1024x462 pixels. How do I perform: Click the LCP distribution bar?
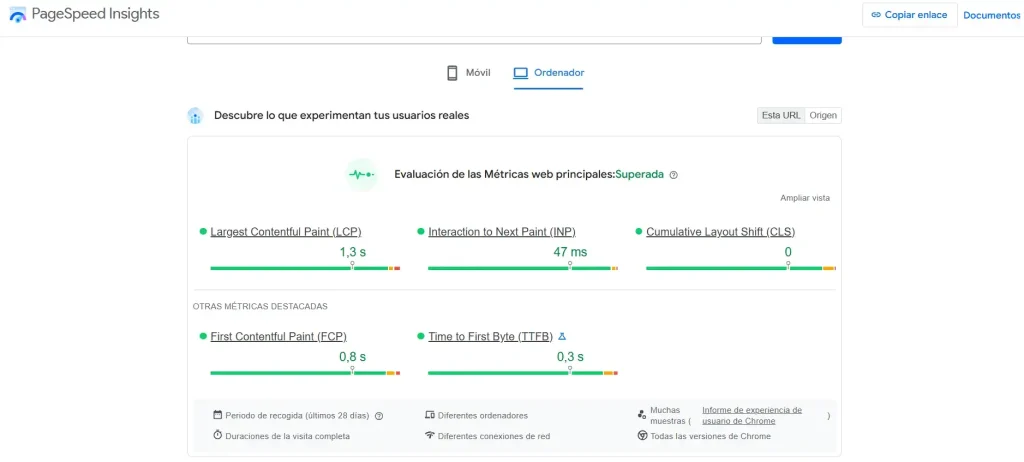[x=305, y=268]
